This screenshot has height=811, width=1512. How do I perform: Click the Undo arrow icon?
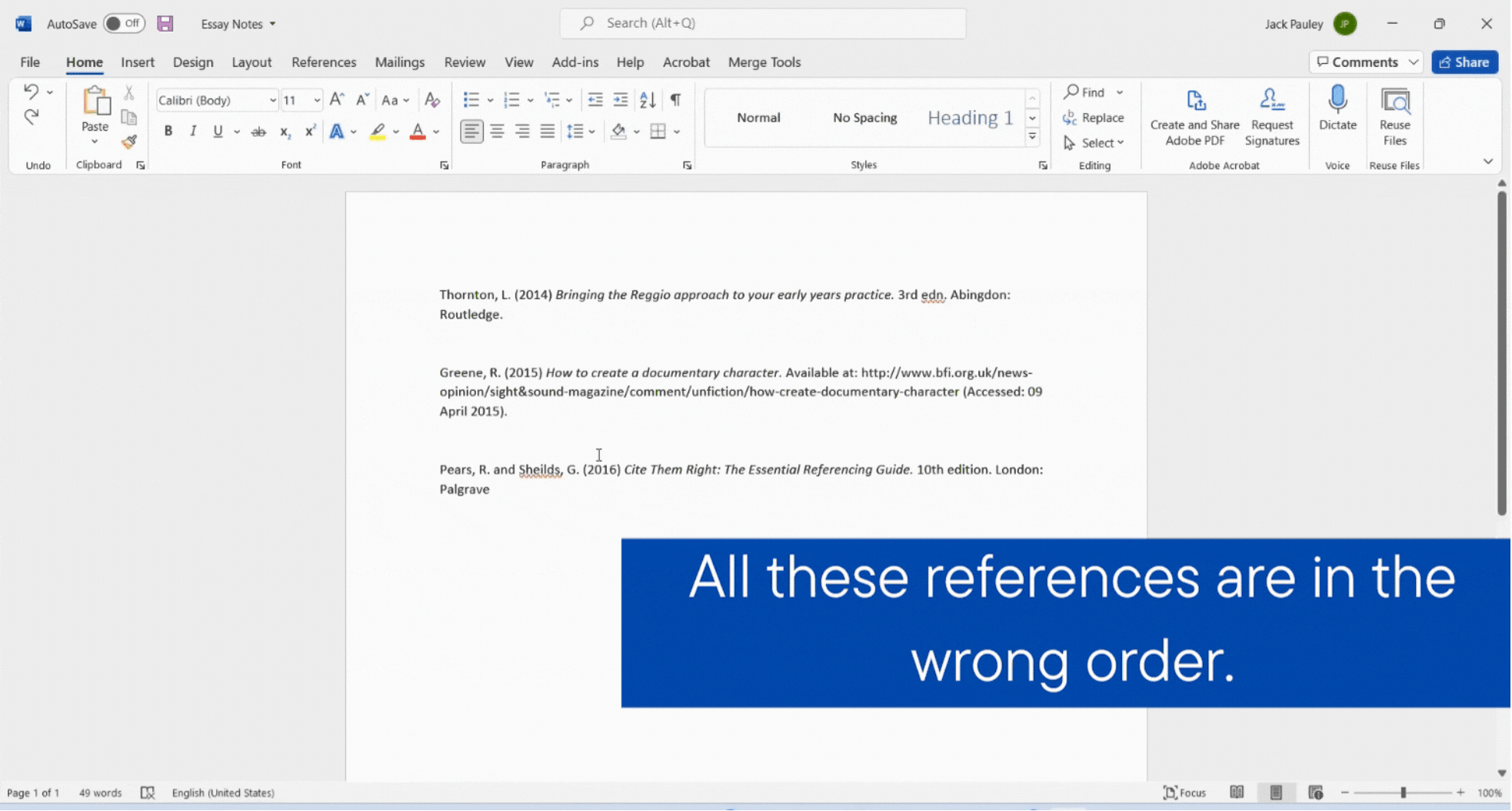pos(31,92)
